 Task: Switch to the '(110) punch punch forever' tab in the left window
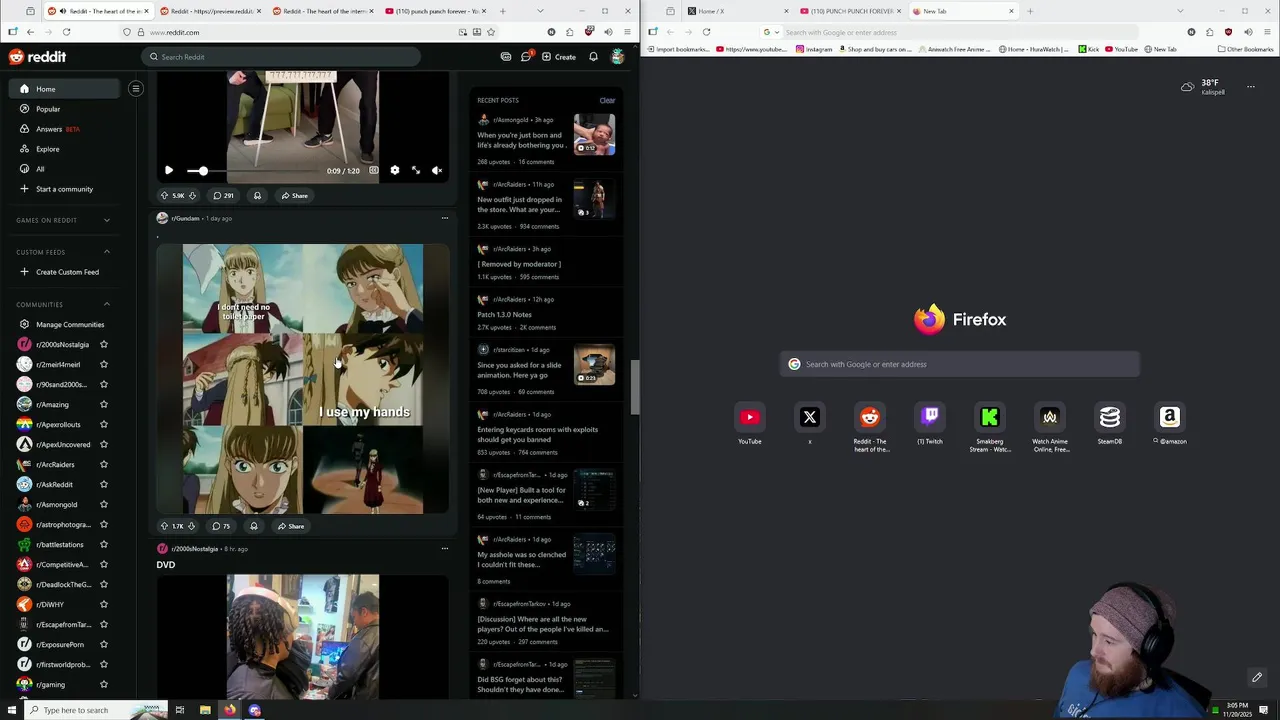436,11
